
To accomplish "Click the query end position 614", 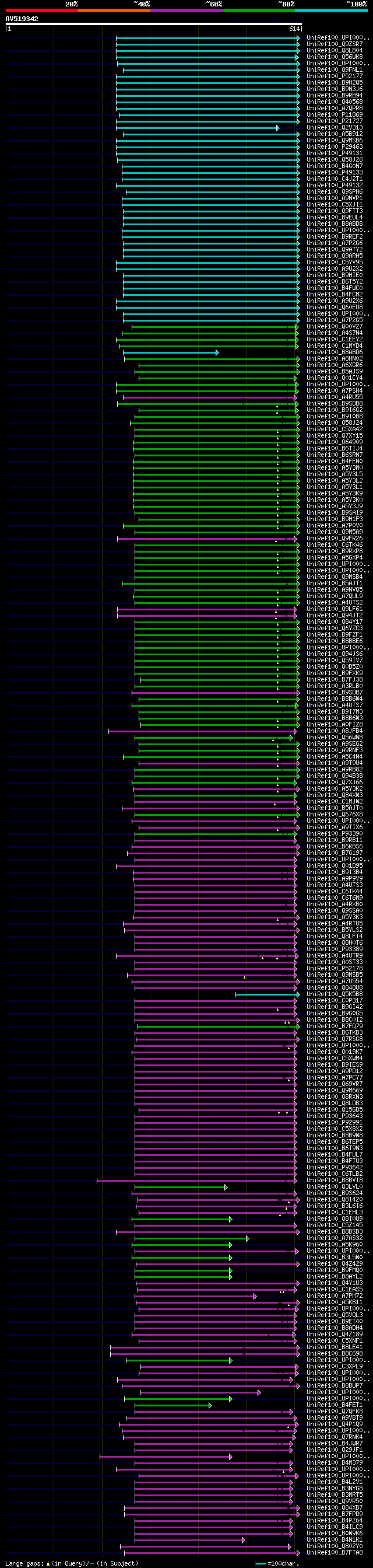I will pyautogui.click(x=295, y=29).
